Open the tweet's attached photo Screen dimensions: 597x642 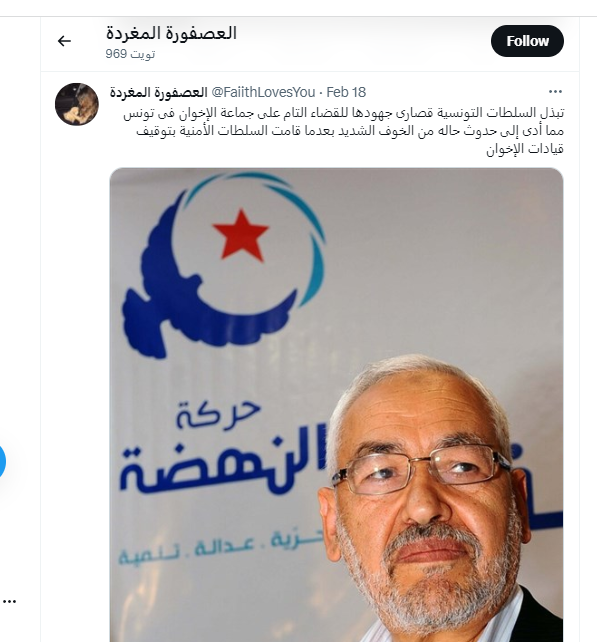click(336, 405)
